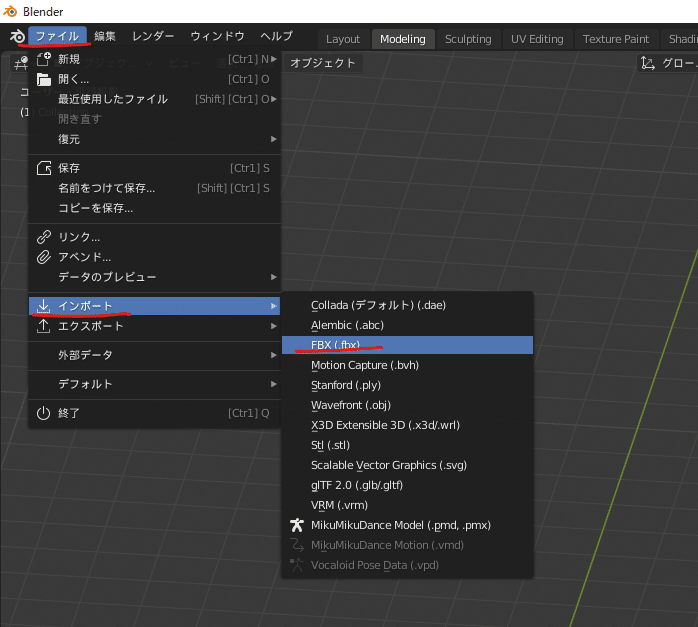Open the ウィンドウ menu
Image resolution: width=698 pixels, height=627 pixels.
click(x=217, y=36)
